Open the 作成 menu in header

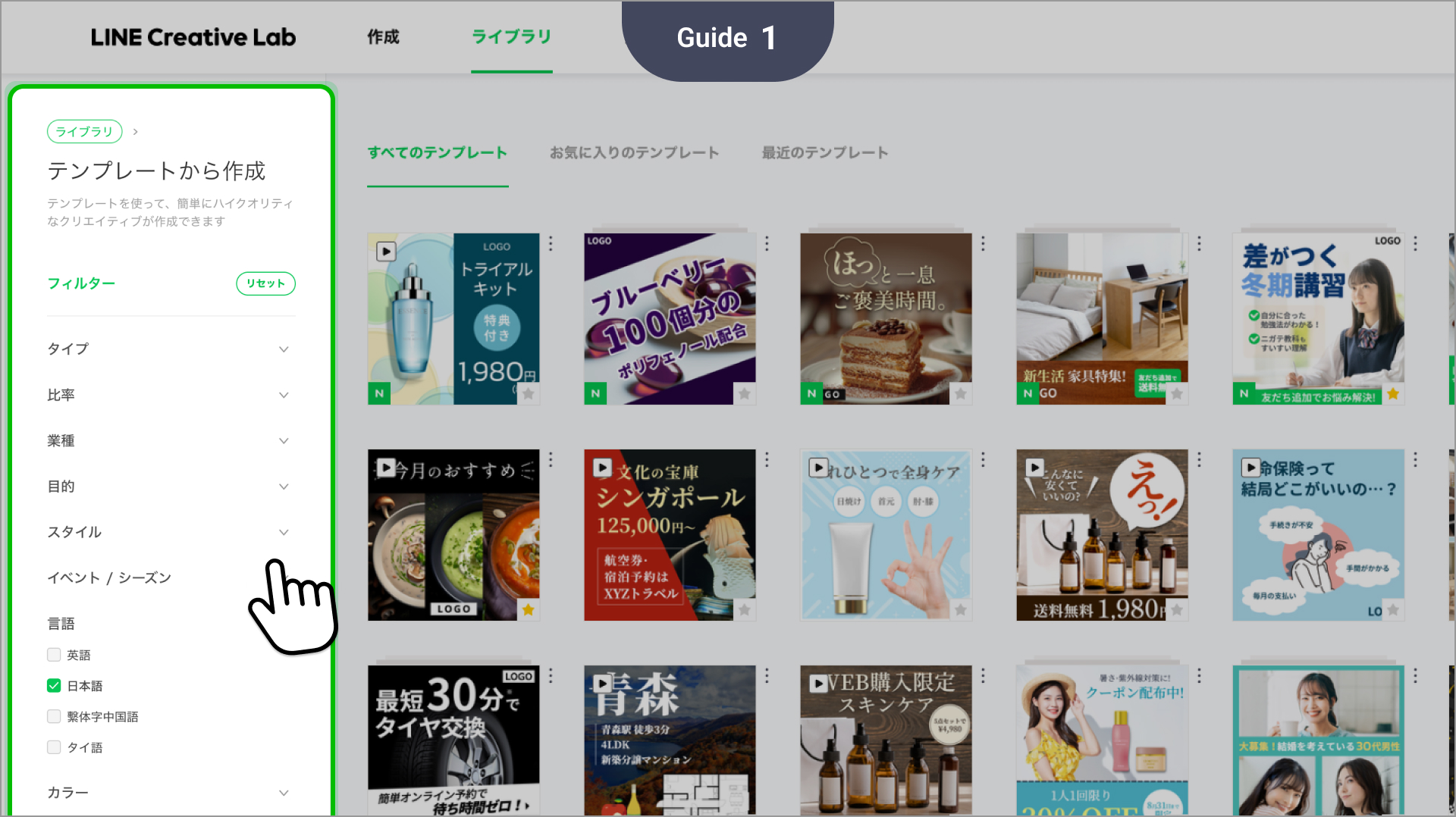click(383, 37)
